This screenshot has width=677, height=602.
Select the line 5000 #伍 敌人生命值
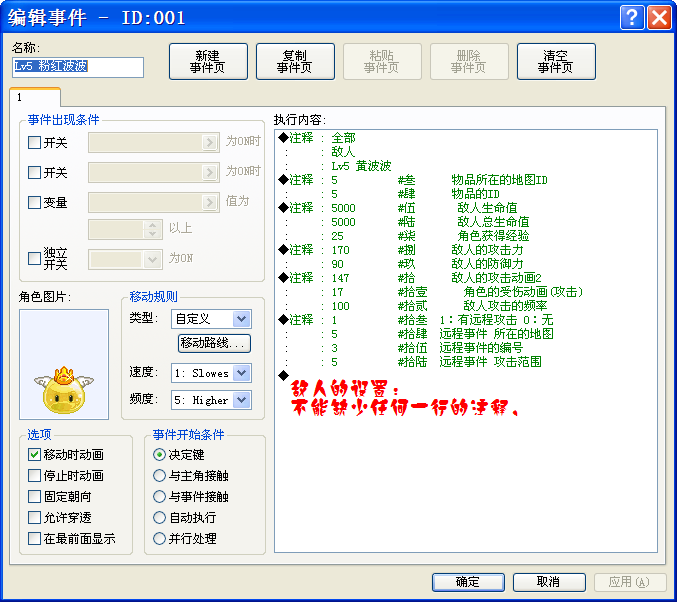tap(466, 208)
